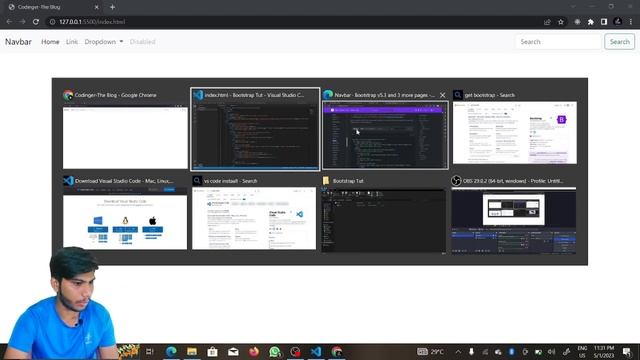Image resolution: width=640 pixels, height=360 pixels.
Task: Open the 11:31 PM clock calendar
Action: point(604,351)
